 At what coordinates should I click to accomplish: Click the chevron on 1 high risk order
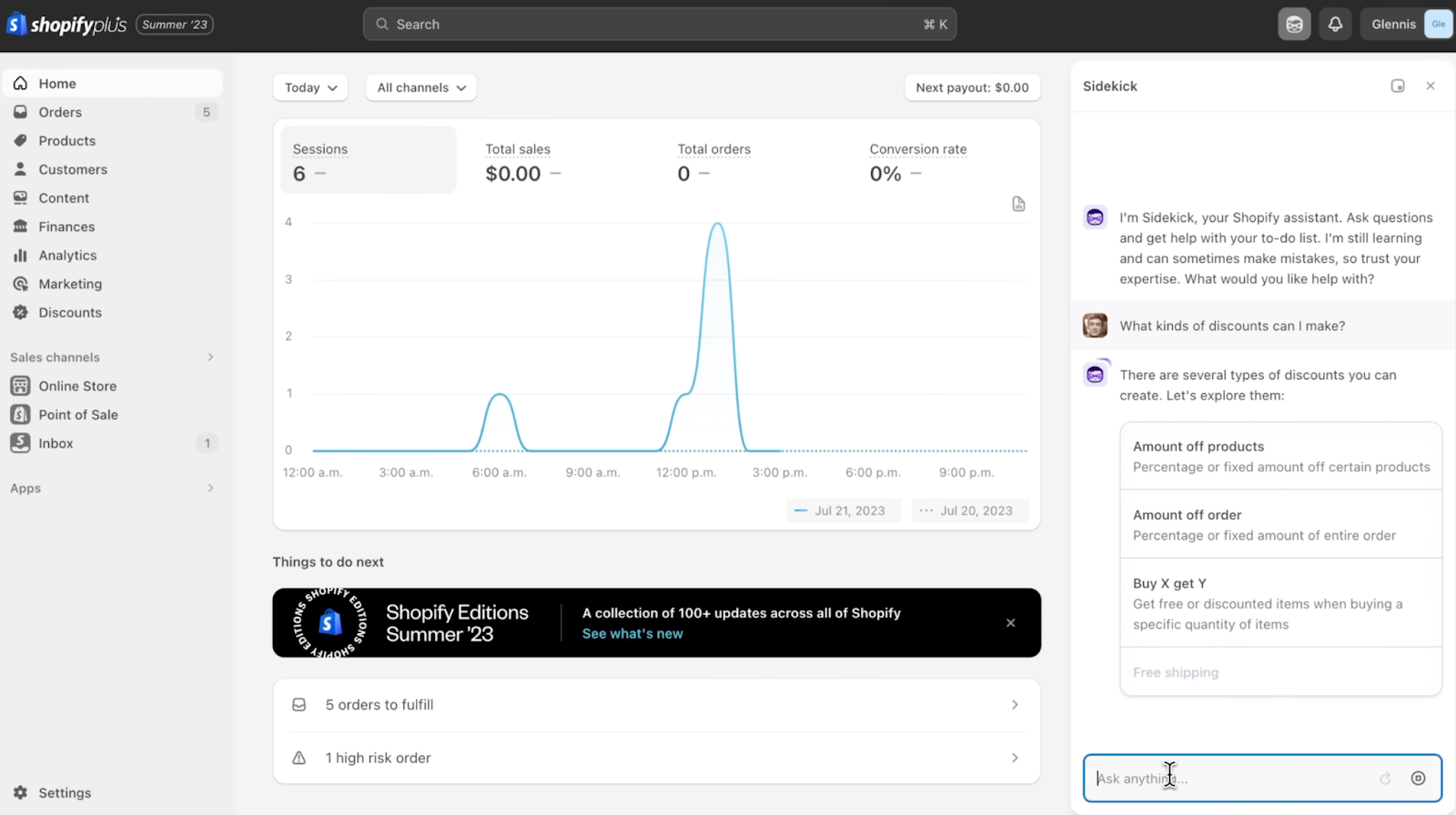[x=1015, y=758]
